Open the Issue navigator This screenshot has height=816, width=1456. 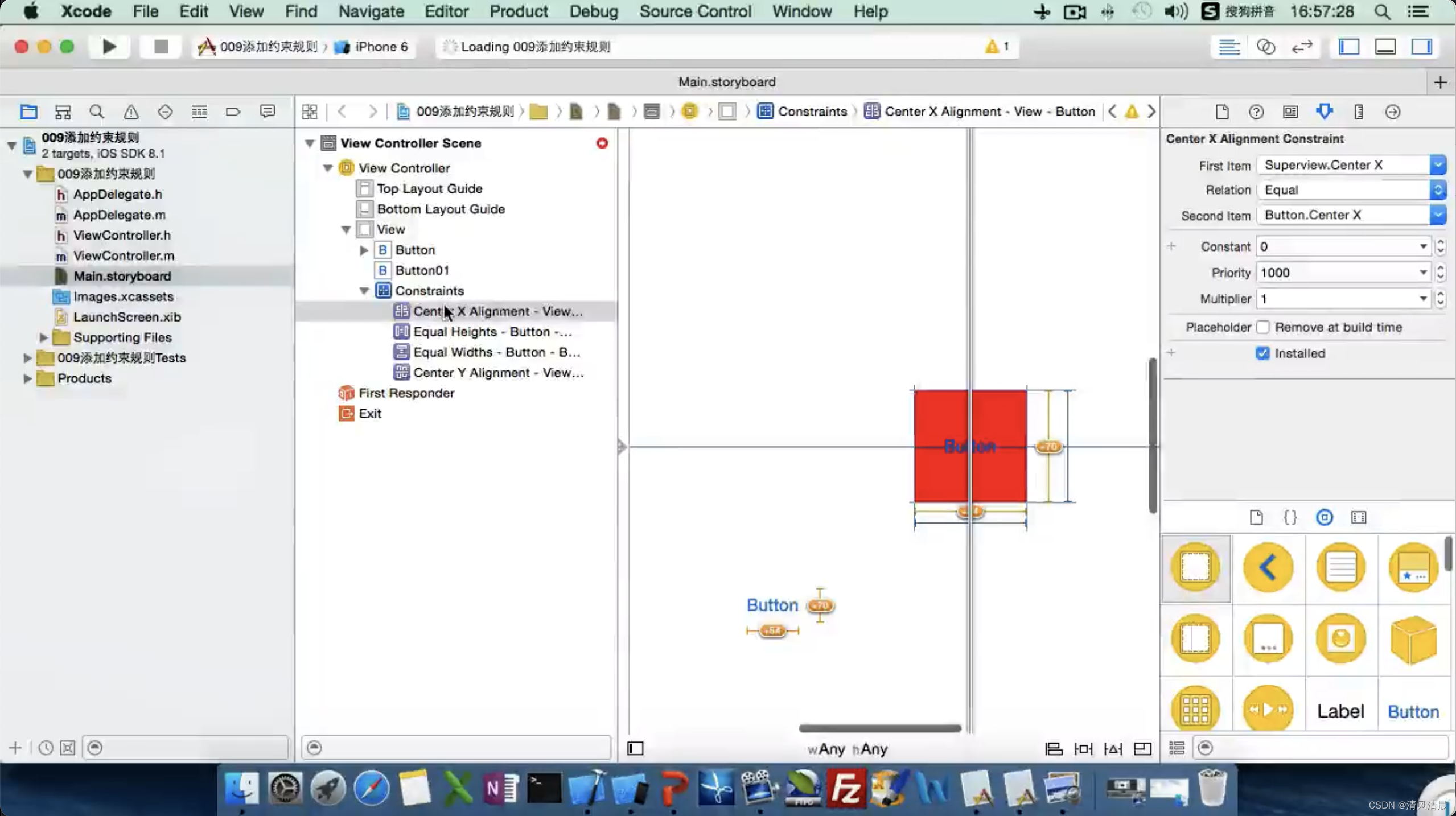131,112
